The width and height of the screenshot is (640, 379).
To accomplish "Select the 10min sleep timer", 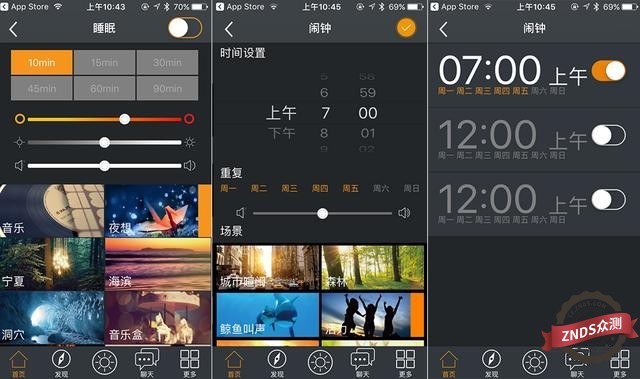I will (x=42, y=62).
